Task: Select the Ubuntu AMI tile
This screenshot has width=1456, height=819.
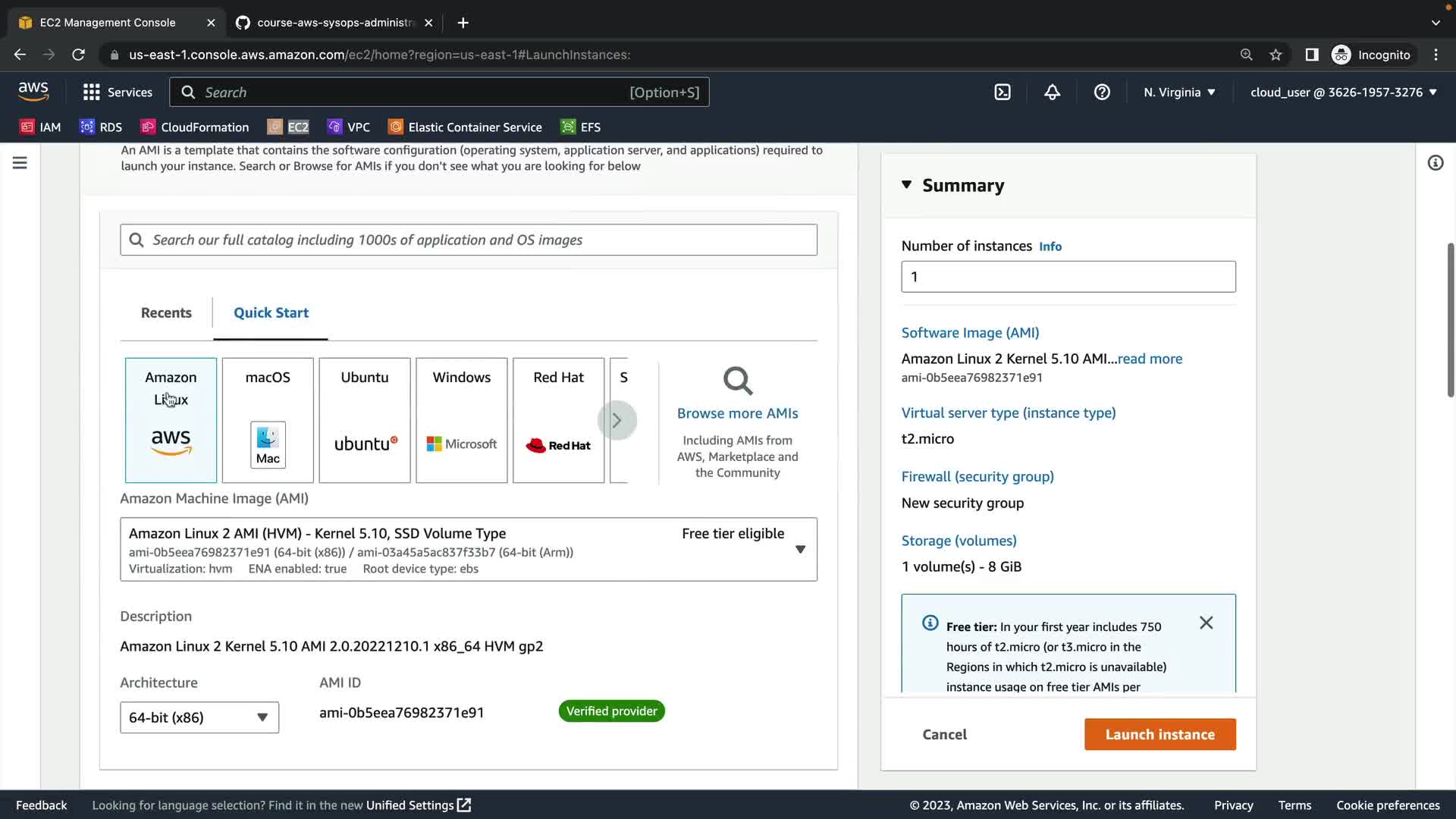Action: (365, 420)
